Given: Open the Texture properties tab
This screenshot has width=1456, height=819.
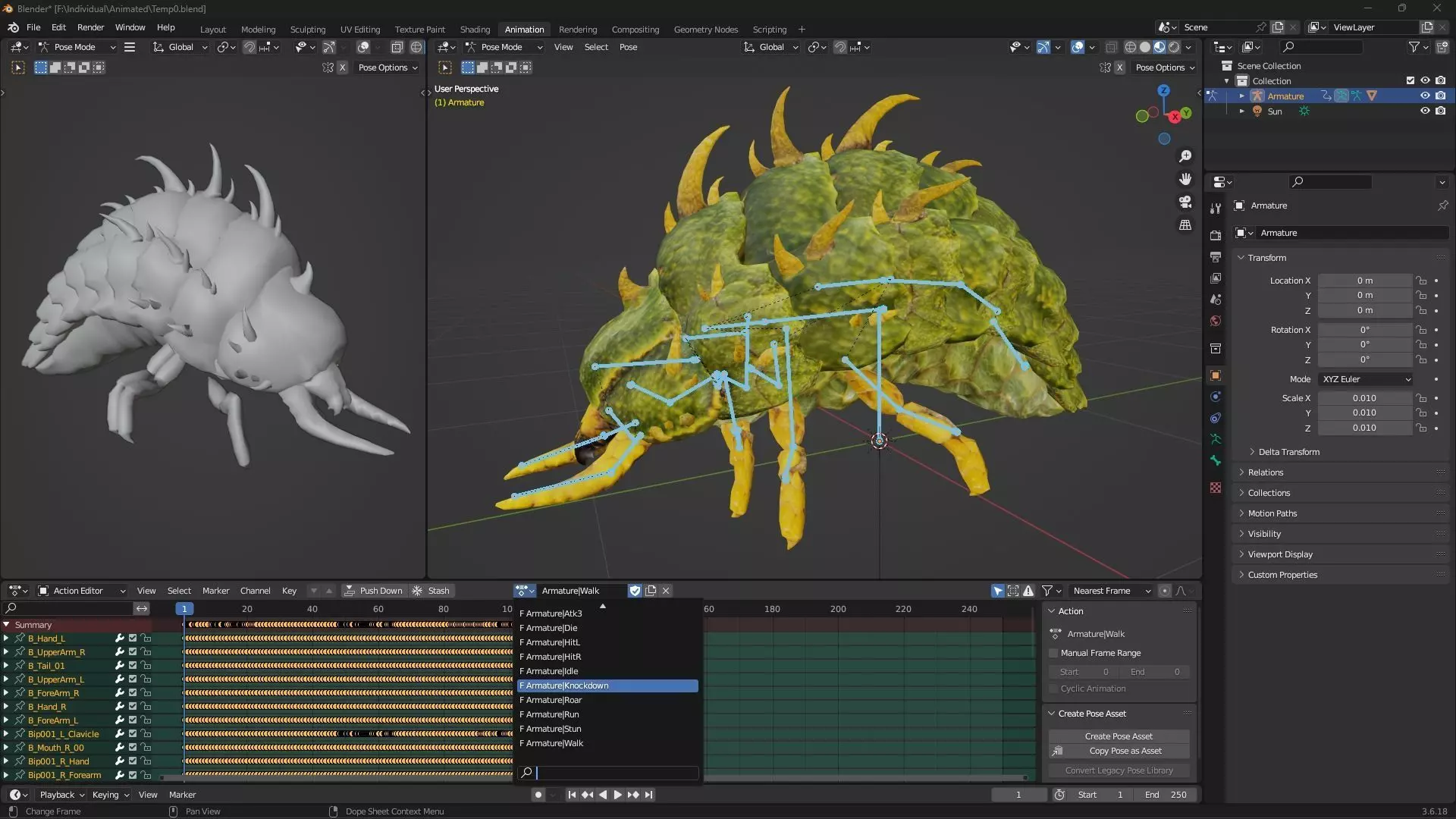Looking at the screenshot, I should click(x=1216, y=488).
